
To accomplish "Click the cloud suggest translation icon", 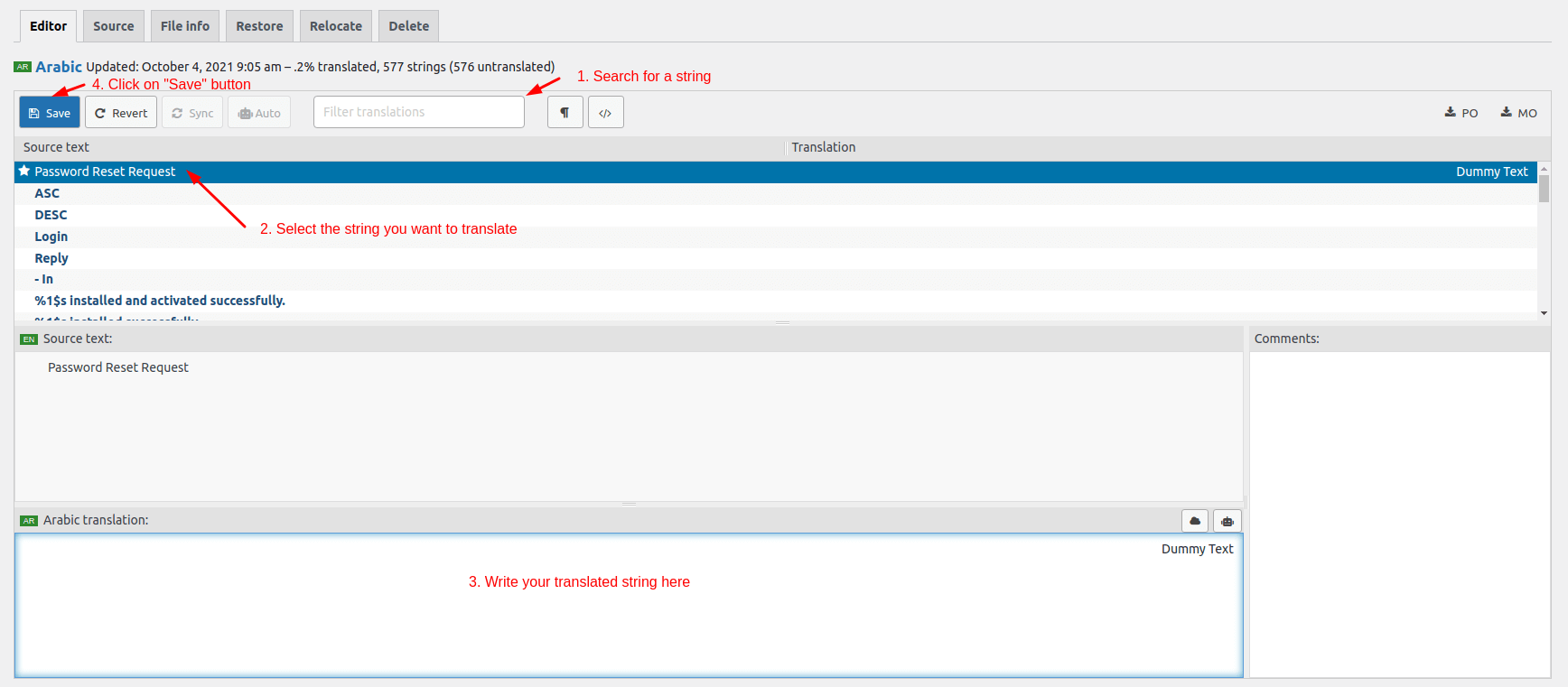I will pos(1195,521).
